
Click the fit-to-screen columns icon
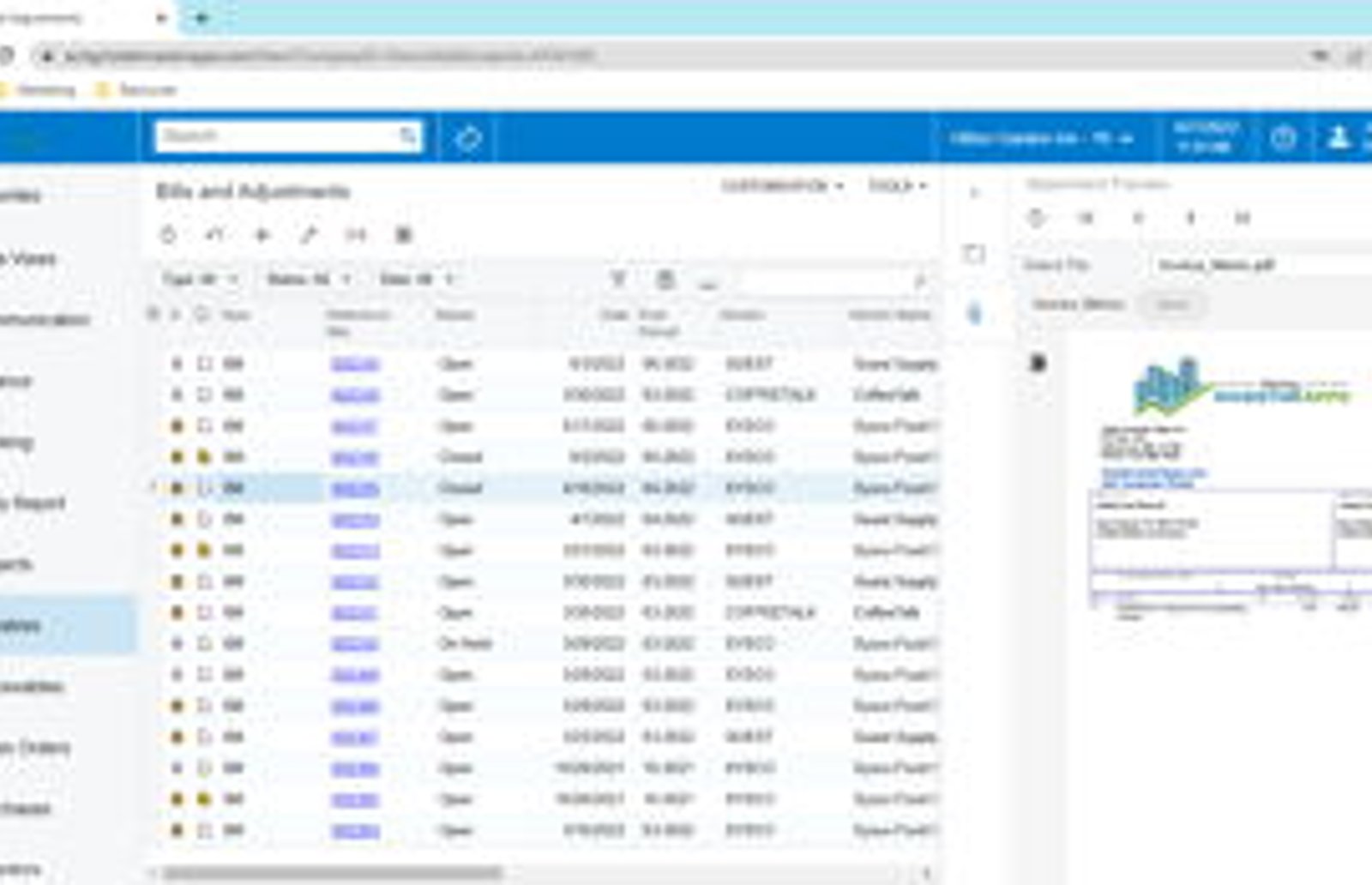click(356, 235)
